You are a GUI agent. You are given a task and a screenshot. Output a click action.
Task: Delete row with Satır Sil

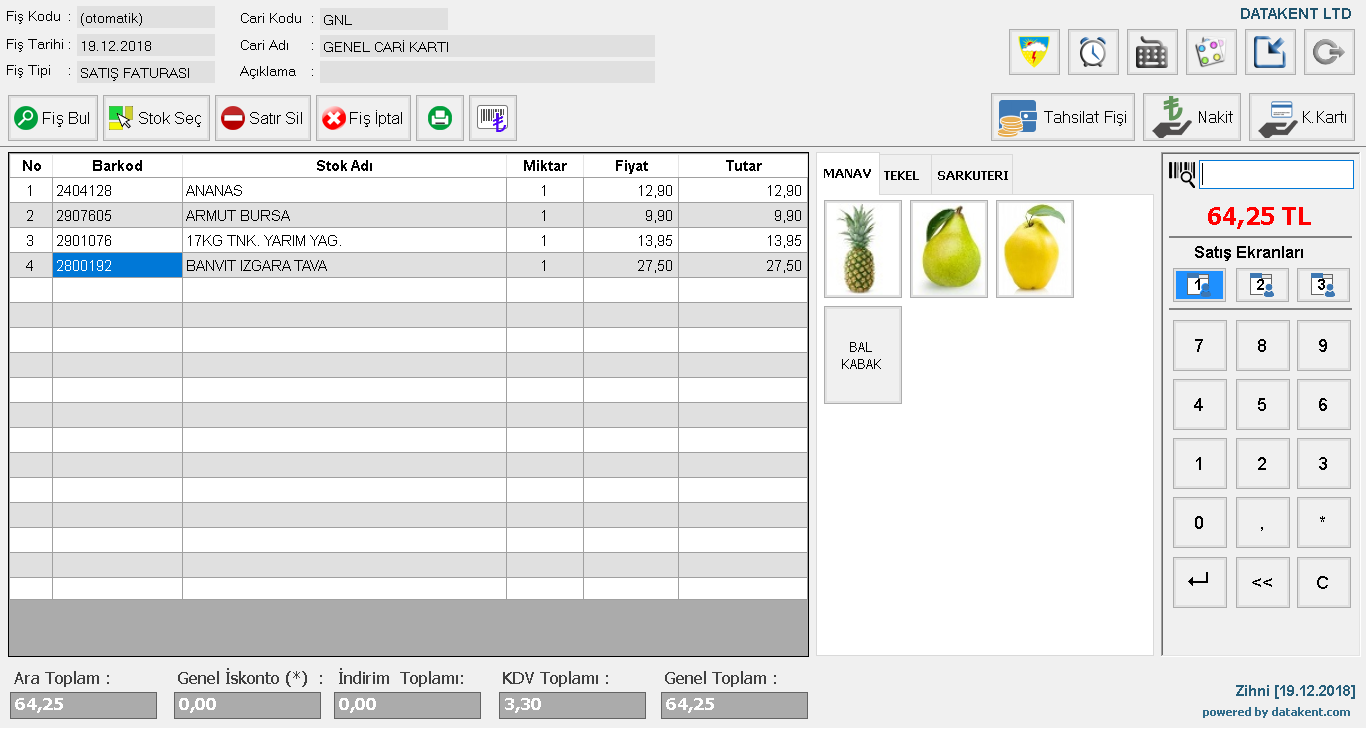pyautogui.click(x=263, y=118)
